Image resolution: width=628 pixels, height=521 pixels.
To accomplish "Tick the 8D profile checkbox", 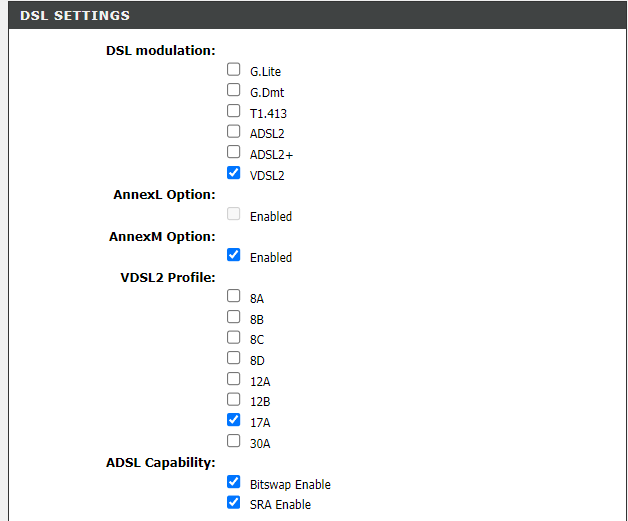I will pyautogui.click(x=234, y=358).
